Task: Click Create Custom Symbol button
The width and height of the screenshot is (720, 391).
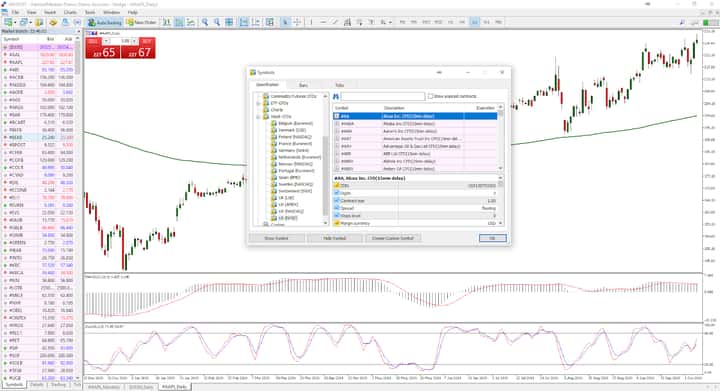Action: point(393,238)
